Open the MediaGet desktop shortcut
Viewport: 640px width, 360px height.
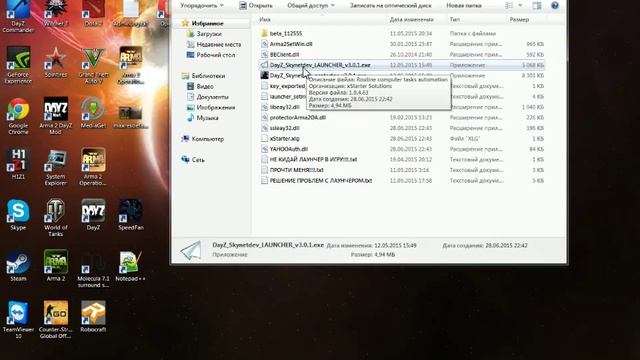[x=93, y=113]
